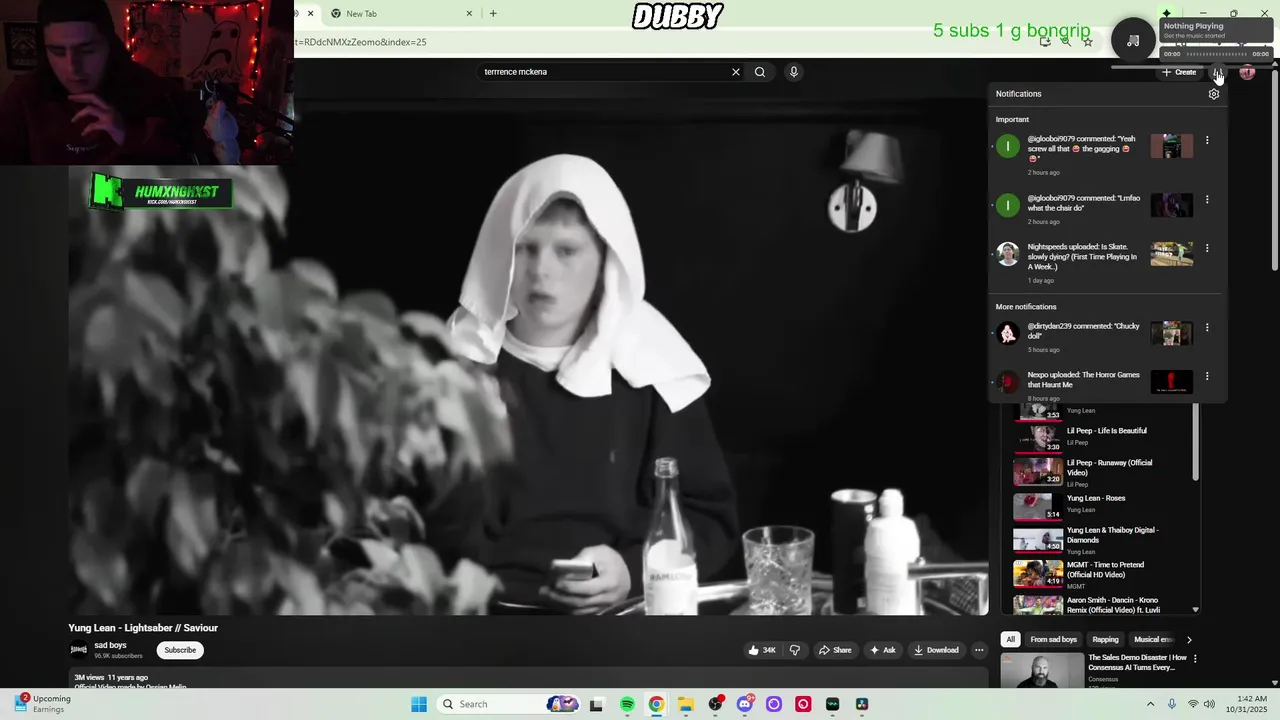
Task: Open Sales Demo Disaster video thumbnail
Action: (x=1042, y=670)
